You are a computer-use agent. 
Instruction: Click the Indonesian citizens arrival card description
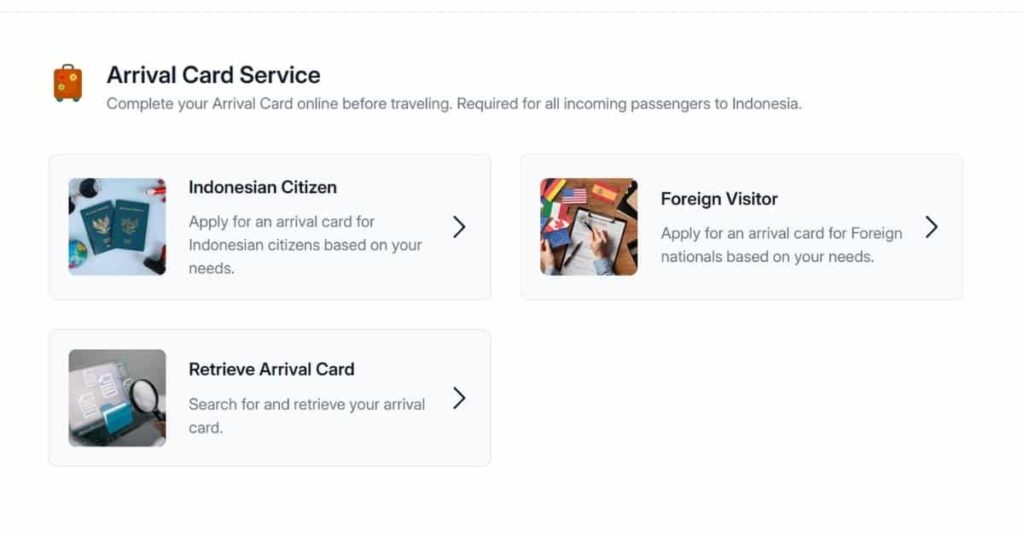(305, 245)
